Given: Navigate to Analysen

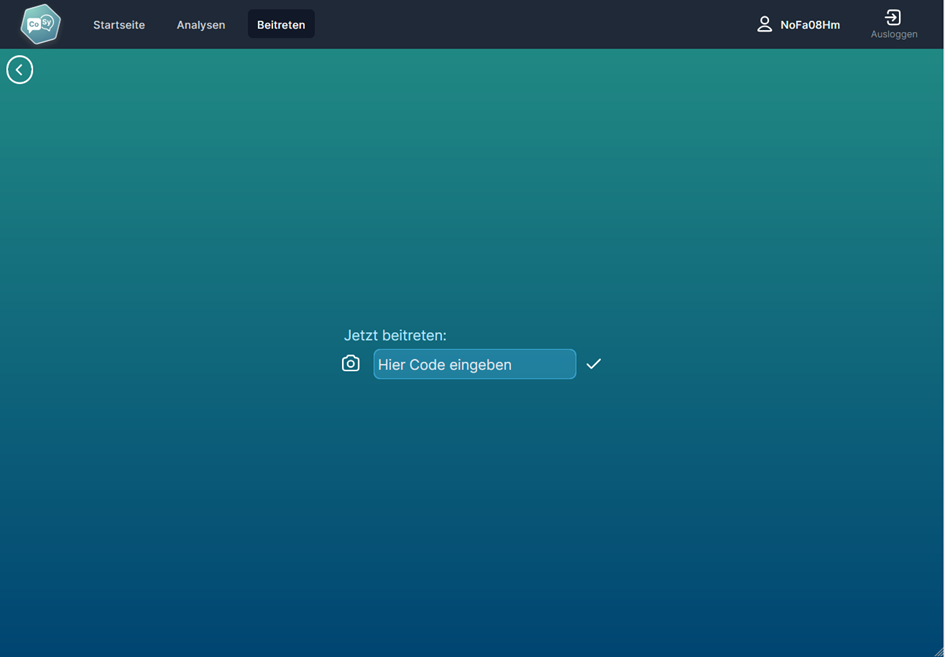Looking at the screenshot, I should (201, 25).
